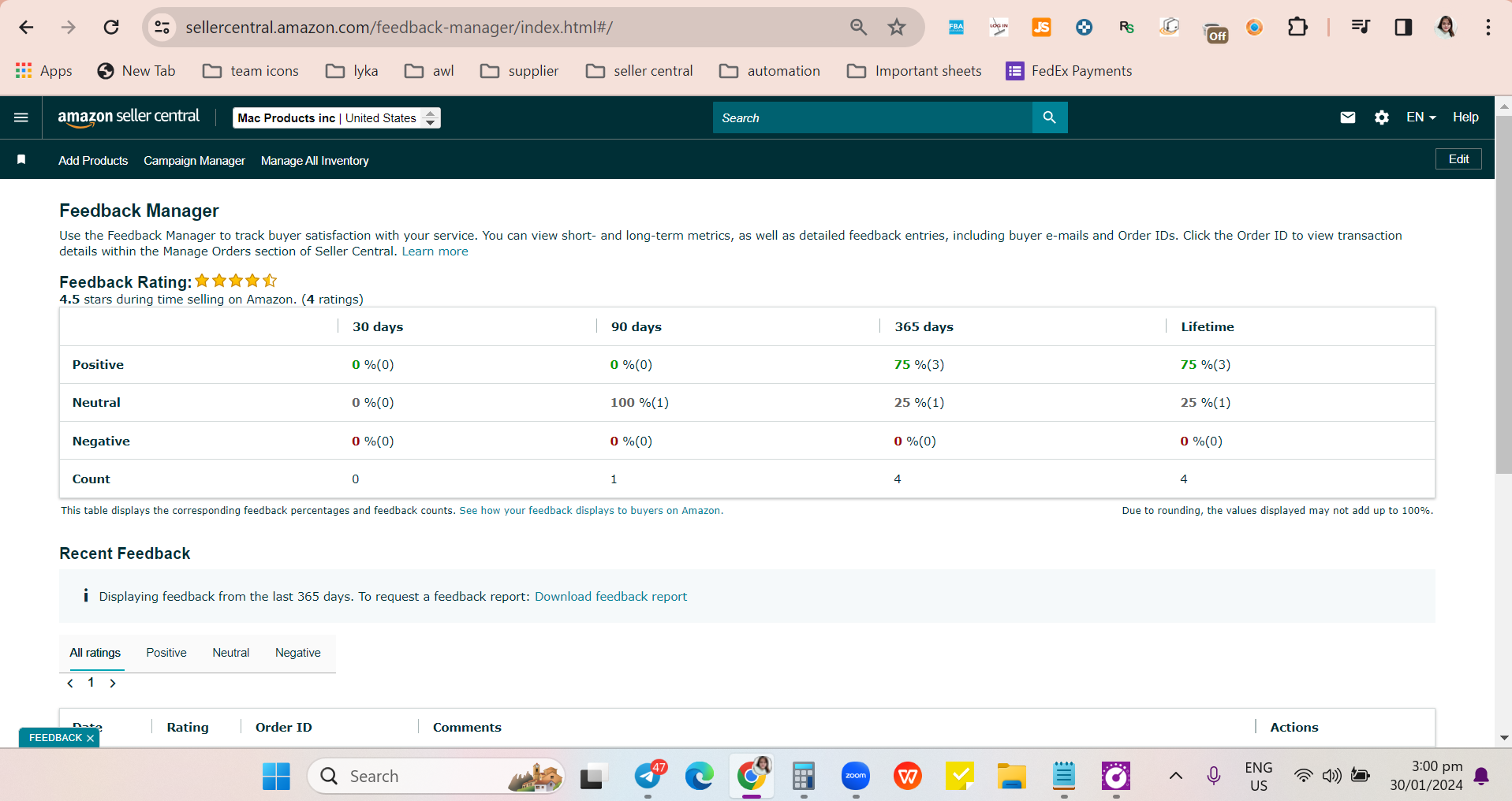
Task: Click the 365 days positive value 75 %(3)
Action: click(x=919, y=365)
